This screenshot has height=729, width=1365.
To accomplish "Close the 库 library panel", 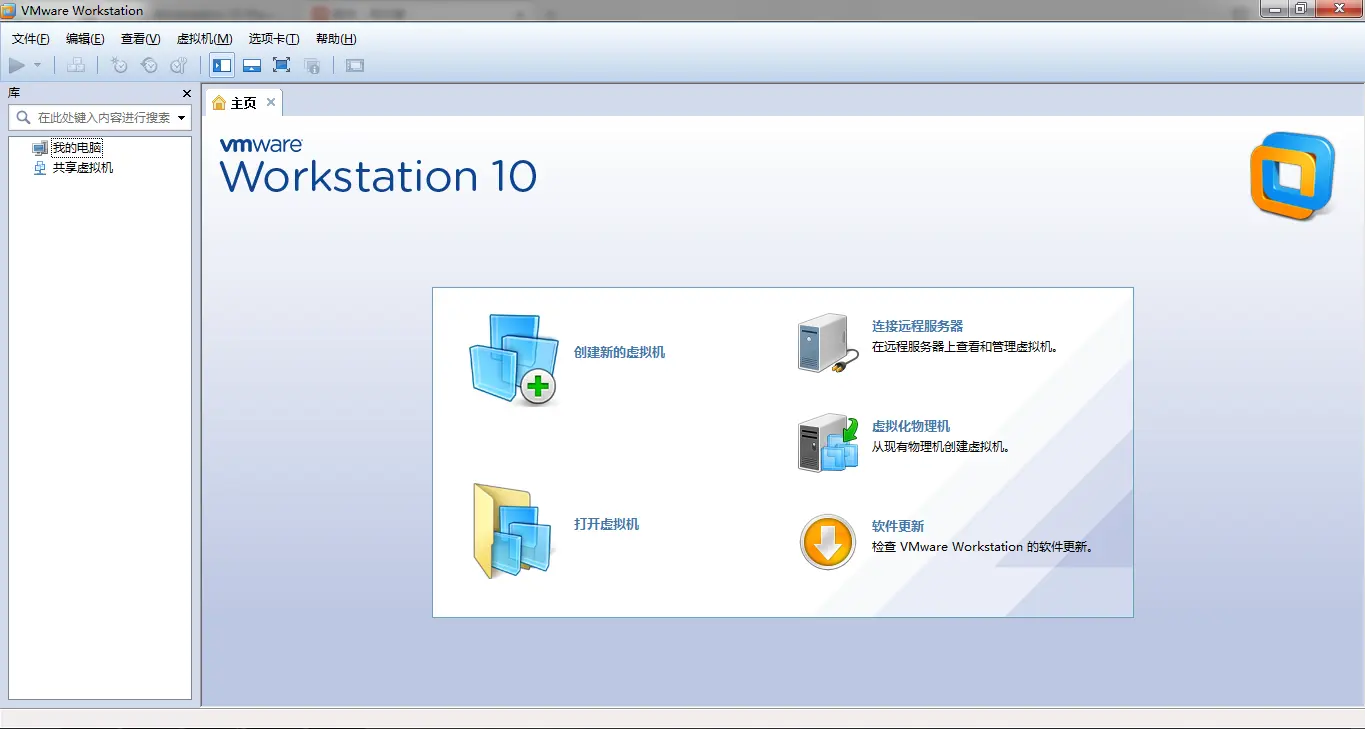I will (x=187, y=93).
